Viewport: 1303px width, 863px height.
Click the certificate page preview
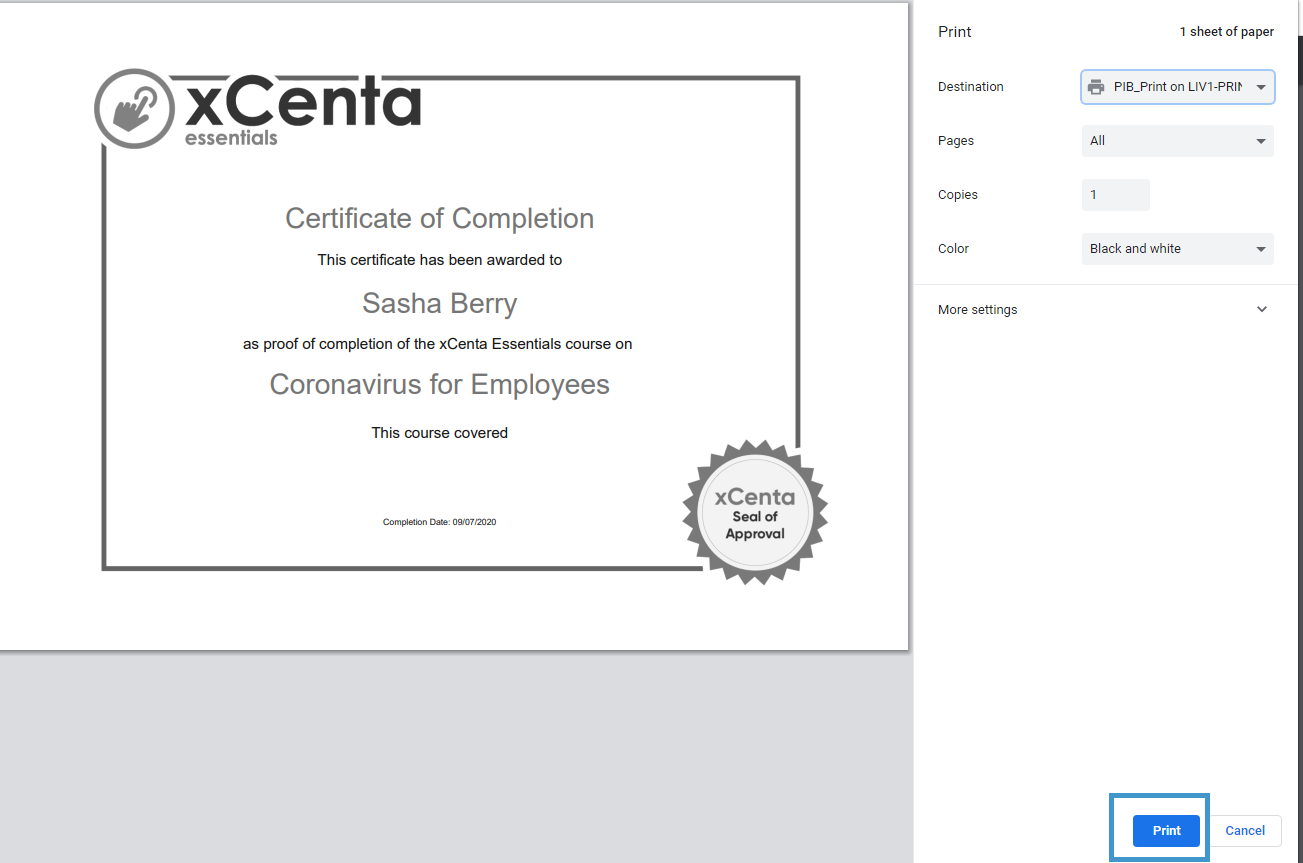pyautogui.click(x=454, y=326)
